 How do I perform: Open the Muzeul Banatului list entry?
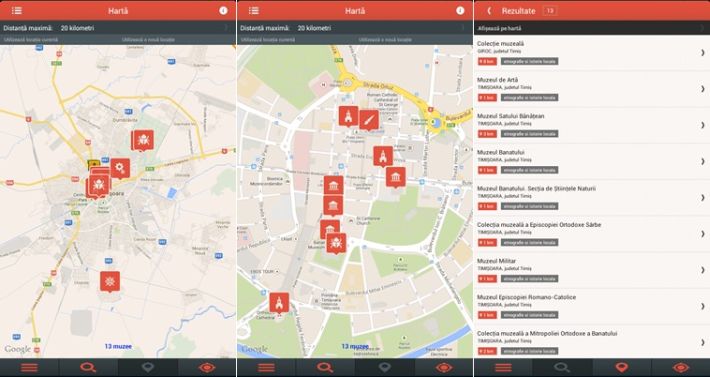tap(592, 162)
